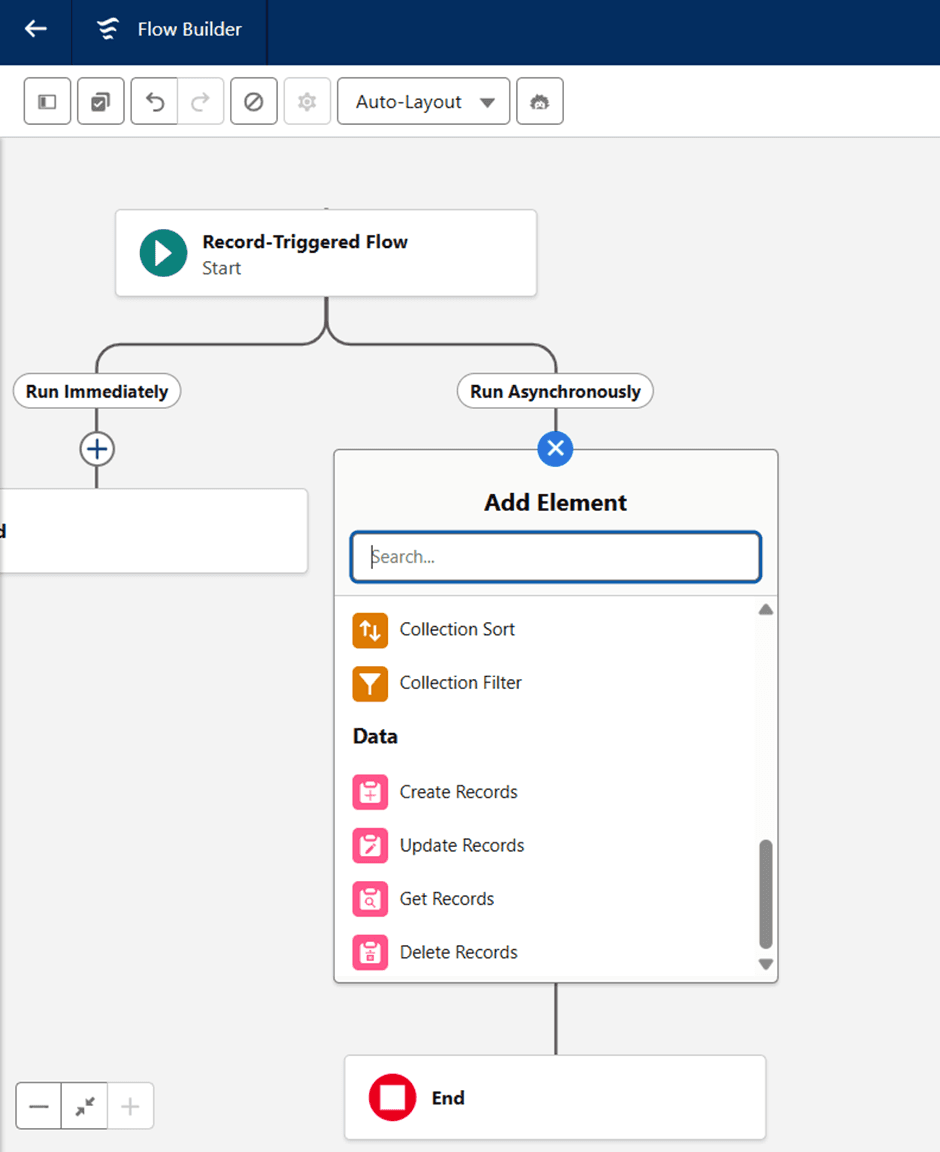This screenshot has height=1152, width=940.
Task: Click the Data section heading
Action: coord(376,736)
